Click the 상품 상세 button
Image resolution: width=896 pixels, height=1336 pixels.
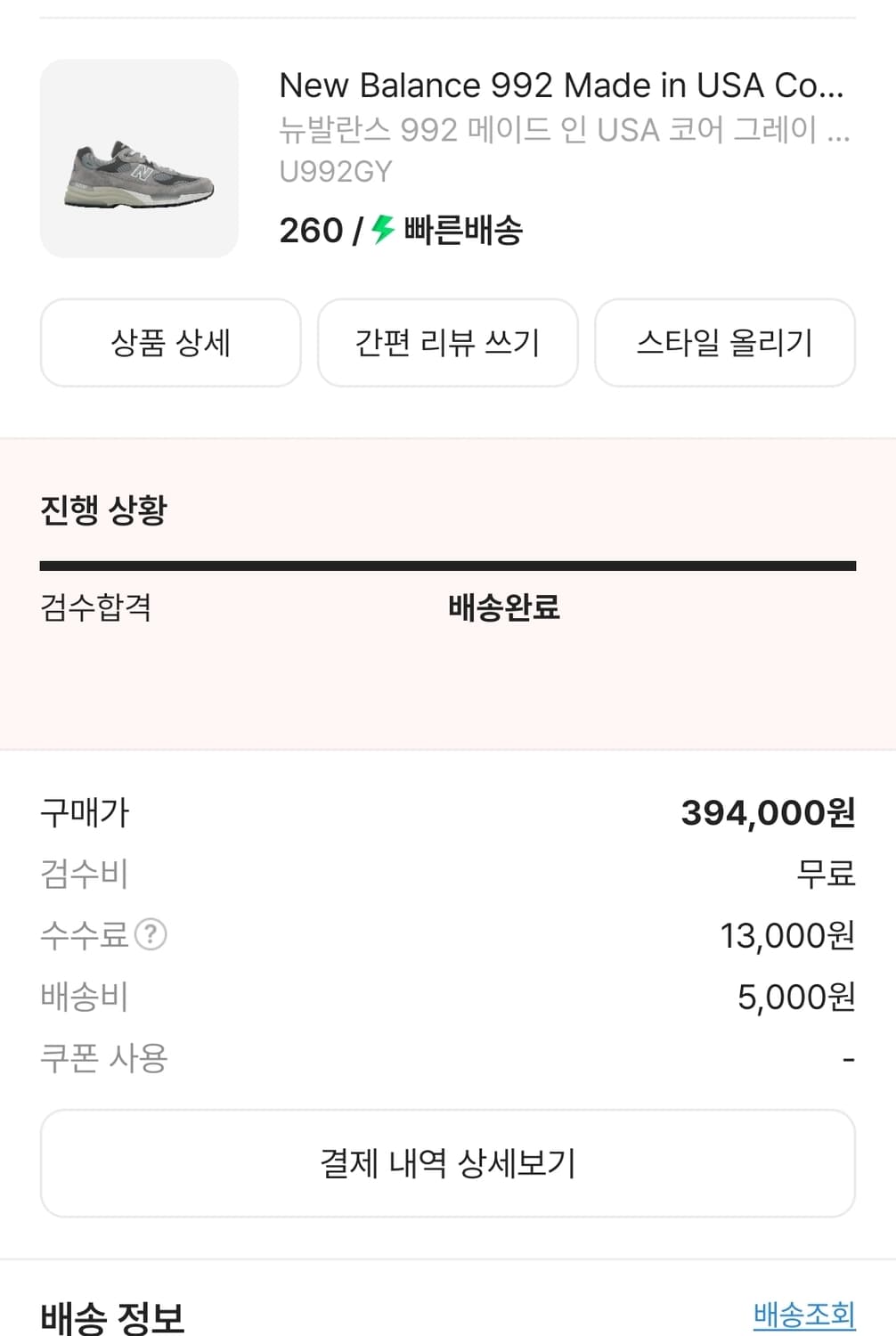(x=170, y=343)
